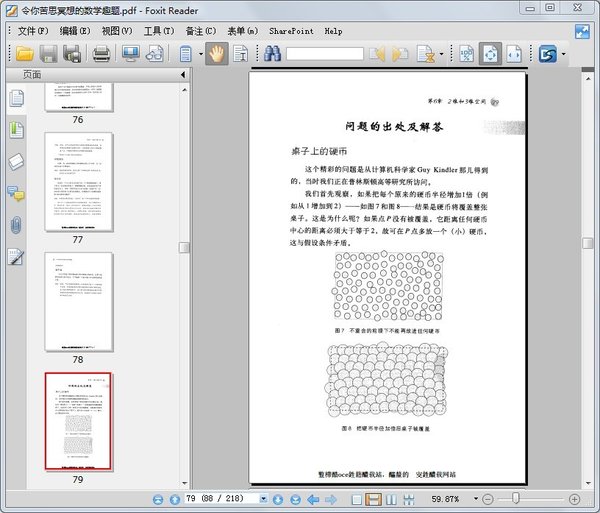The image size is (600, 513).
Task: Open the 视图(V) menu
Action: pos(117,31)
